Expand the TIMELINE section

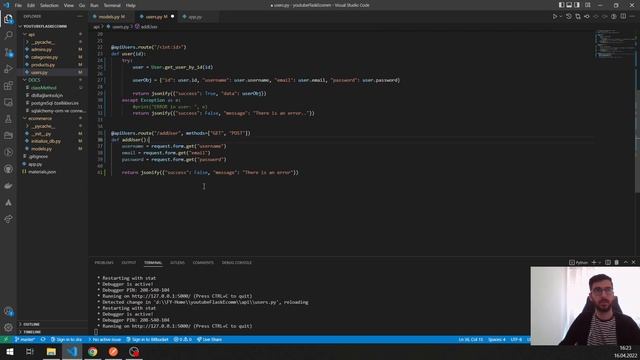52,332
